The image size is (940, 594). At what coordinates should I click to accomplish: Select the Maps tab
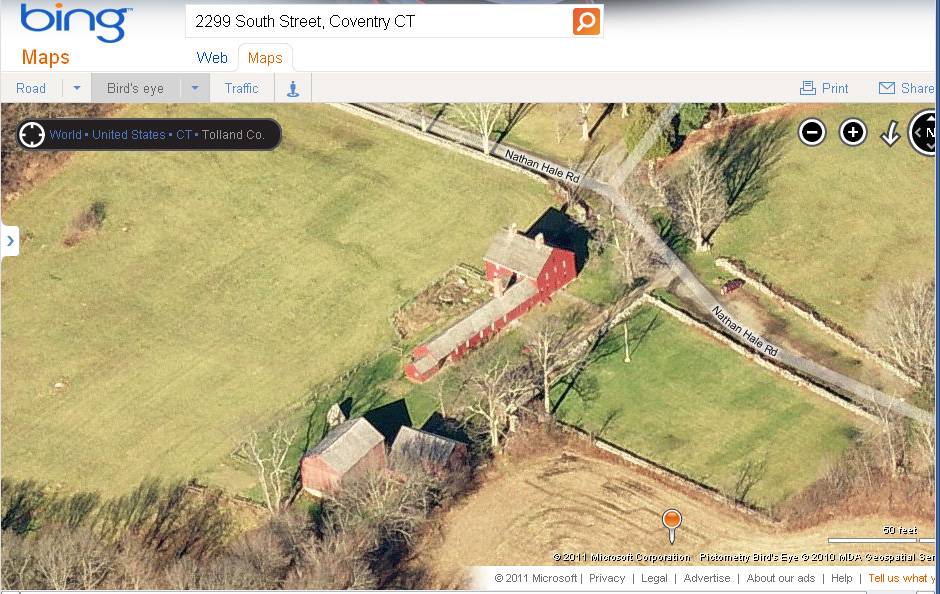265,58
